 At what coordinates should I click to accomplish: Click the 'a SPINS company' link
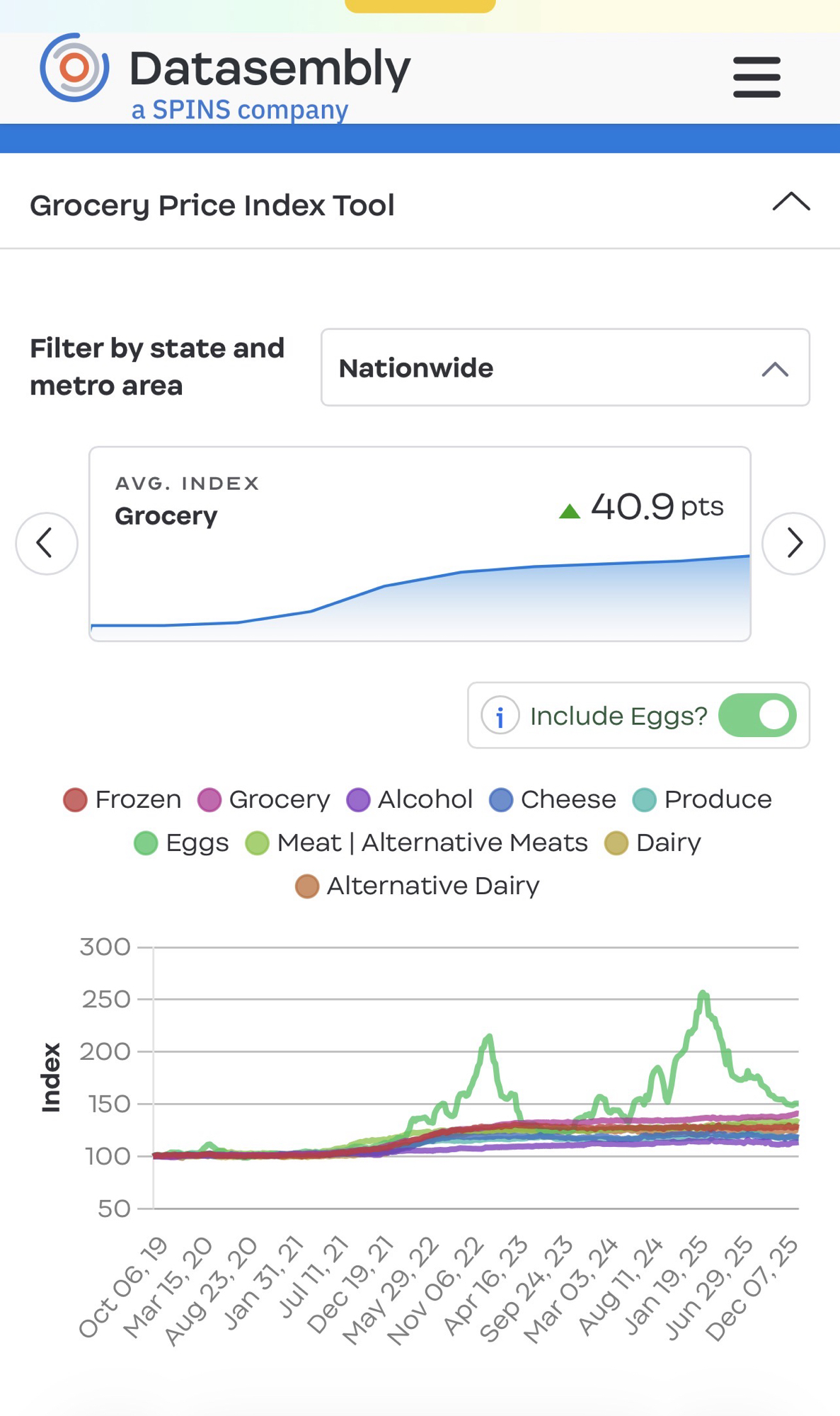240,110
